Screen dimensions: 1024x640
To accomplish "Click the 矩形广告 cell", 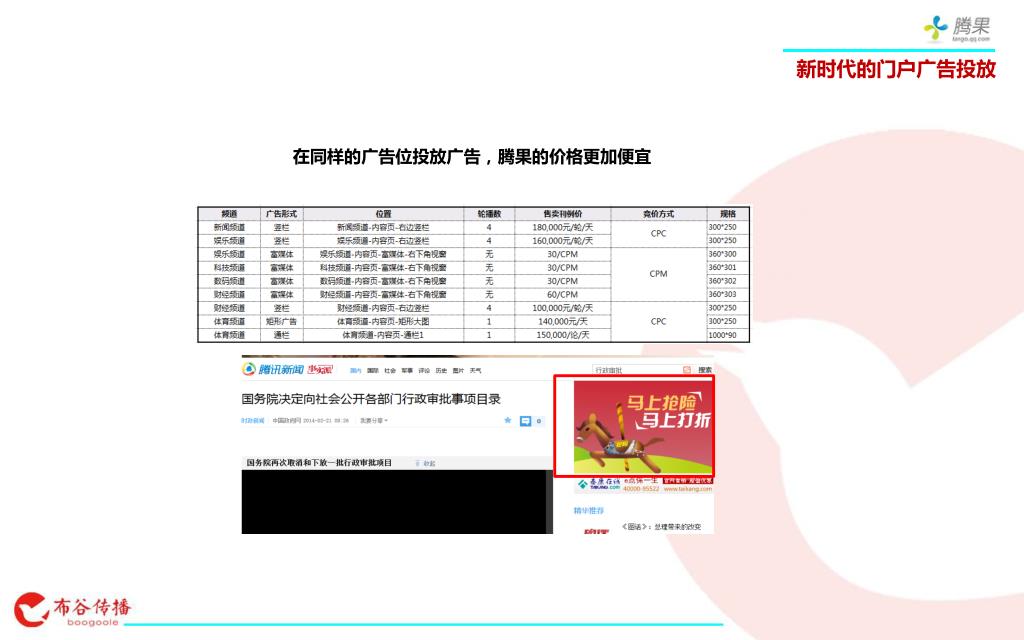I will point(281,321).
